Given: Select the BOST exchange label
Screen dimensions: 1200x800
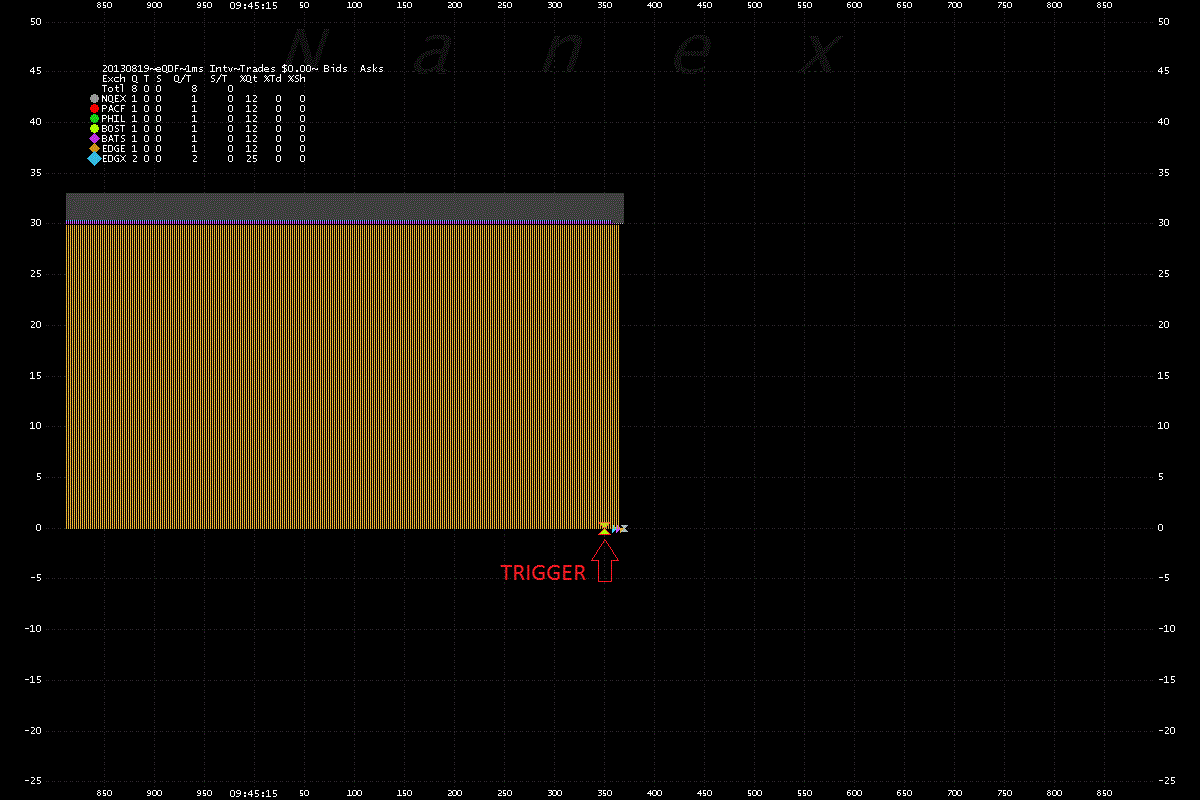Looking at the screenshot, I should click(x=113, y=128).
